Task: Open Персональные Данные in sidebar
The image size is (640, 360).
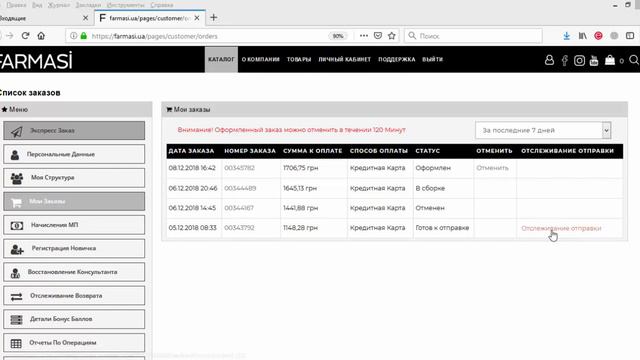Action: (74, 154)
